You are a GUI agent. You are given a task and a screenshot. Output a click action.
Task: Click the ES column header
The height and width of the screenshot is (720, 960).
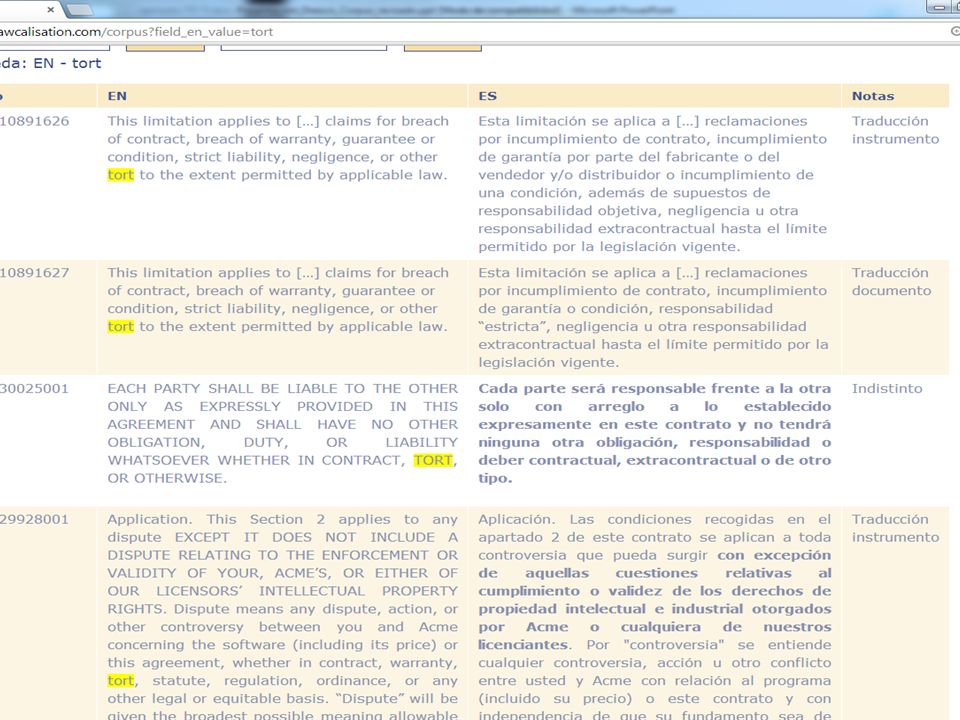click(654, 96)
